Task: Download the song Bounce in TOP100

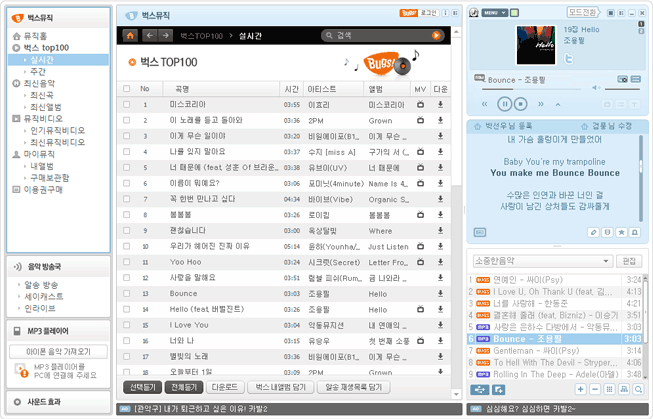Action: [x=440, y=294]
